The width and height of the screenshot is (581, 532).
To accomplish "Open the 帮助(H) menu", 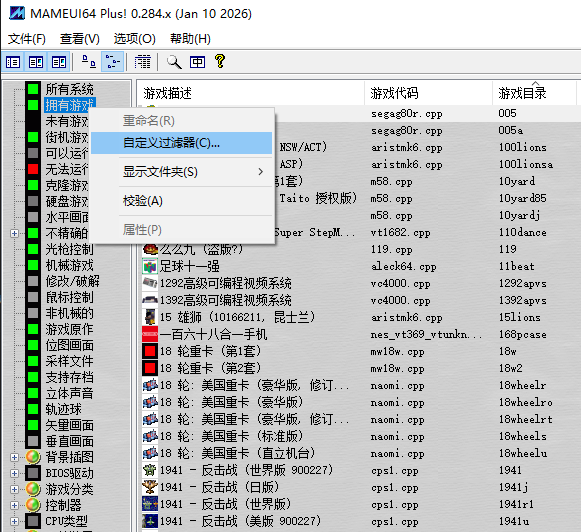I will (x=190, y=39).
